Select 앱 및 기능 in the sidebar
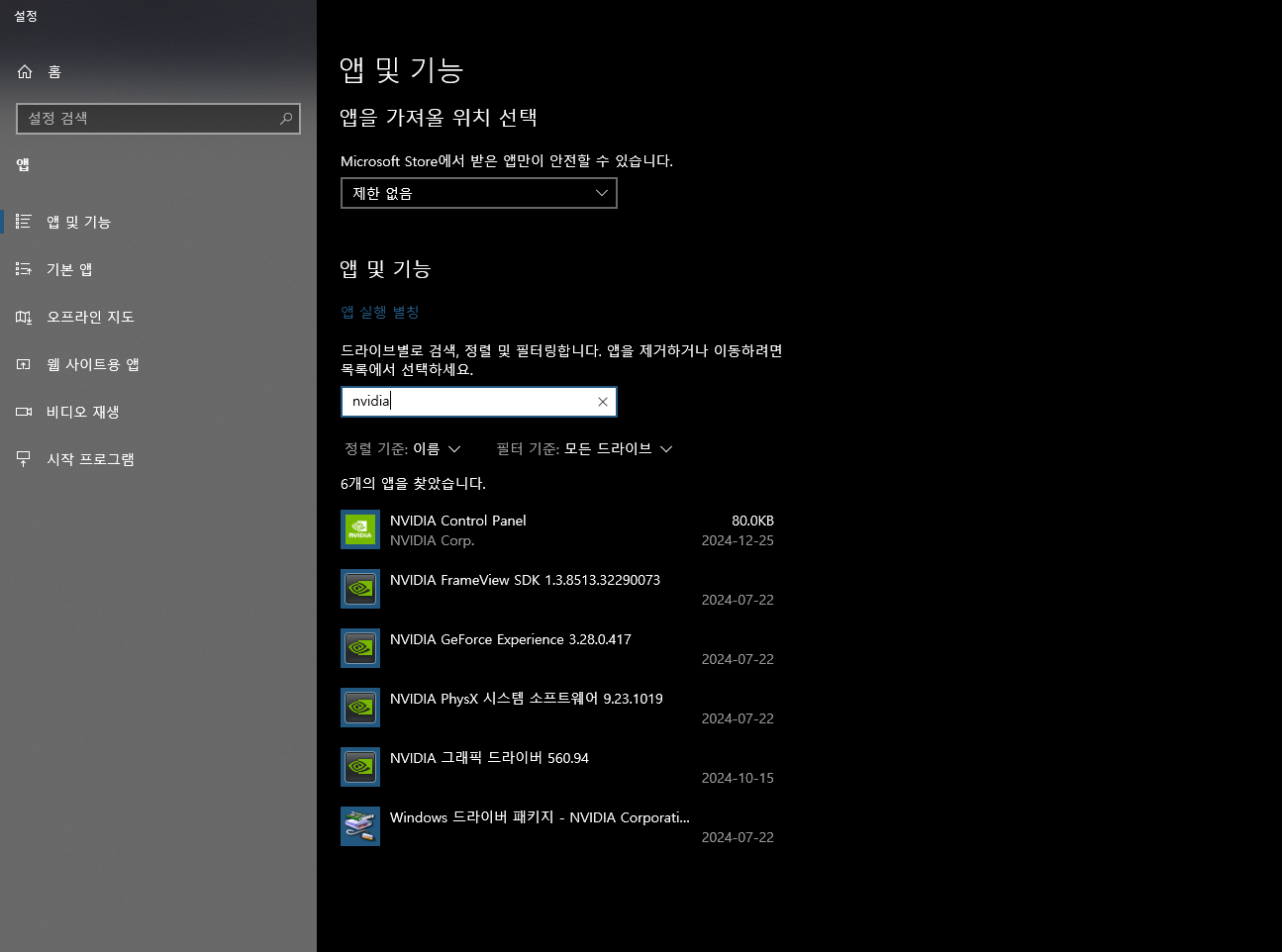Viewport: 1282px width, 952px height. (x=158, y=222)
